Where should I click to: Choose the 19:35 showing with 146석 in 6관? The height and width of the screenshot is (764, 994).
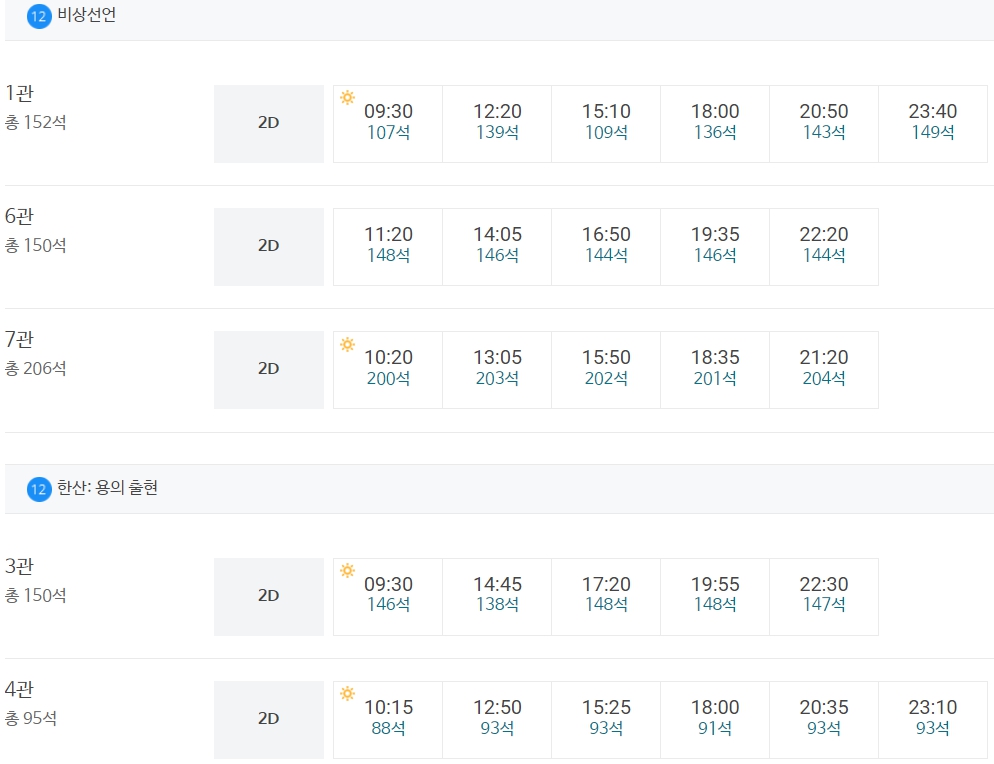[715, 247]
